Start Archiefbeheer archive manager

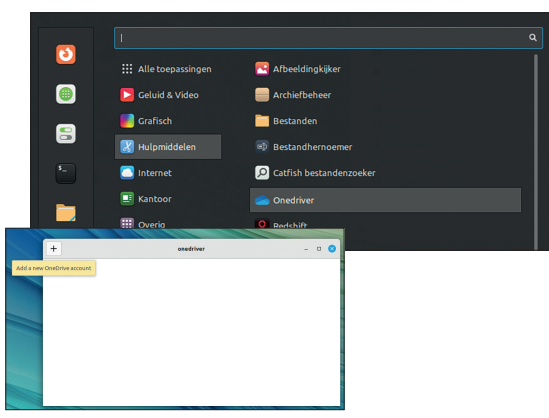[x=293, y=95]
